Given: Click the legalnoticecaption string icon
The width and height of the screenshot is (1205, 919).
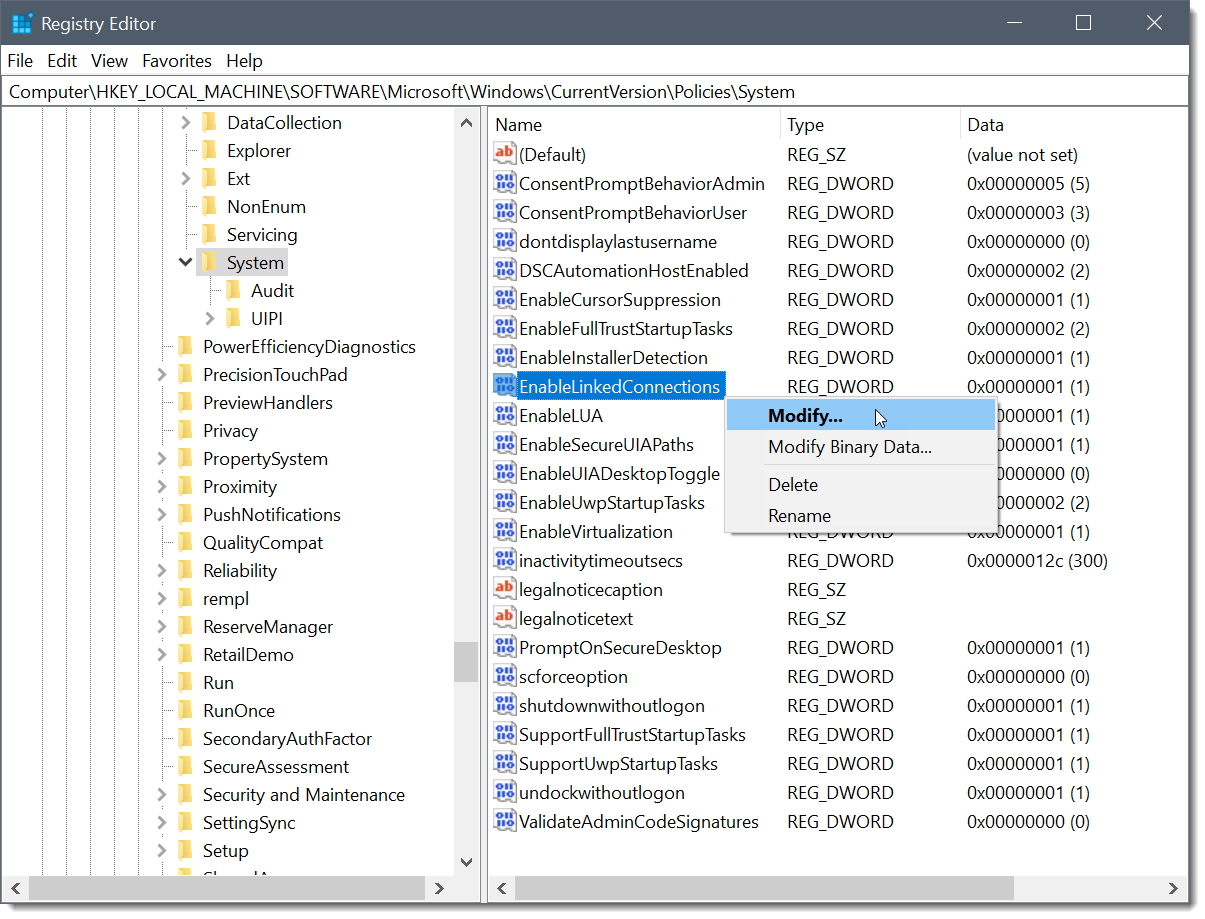Looking at the screenshot, I should click(505, 589).
